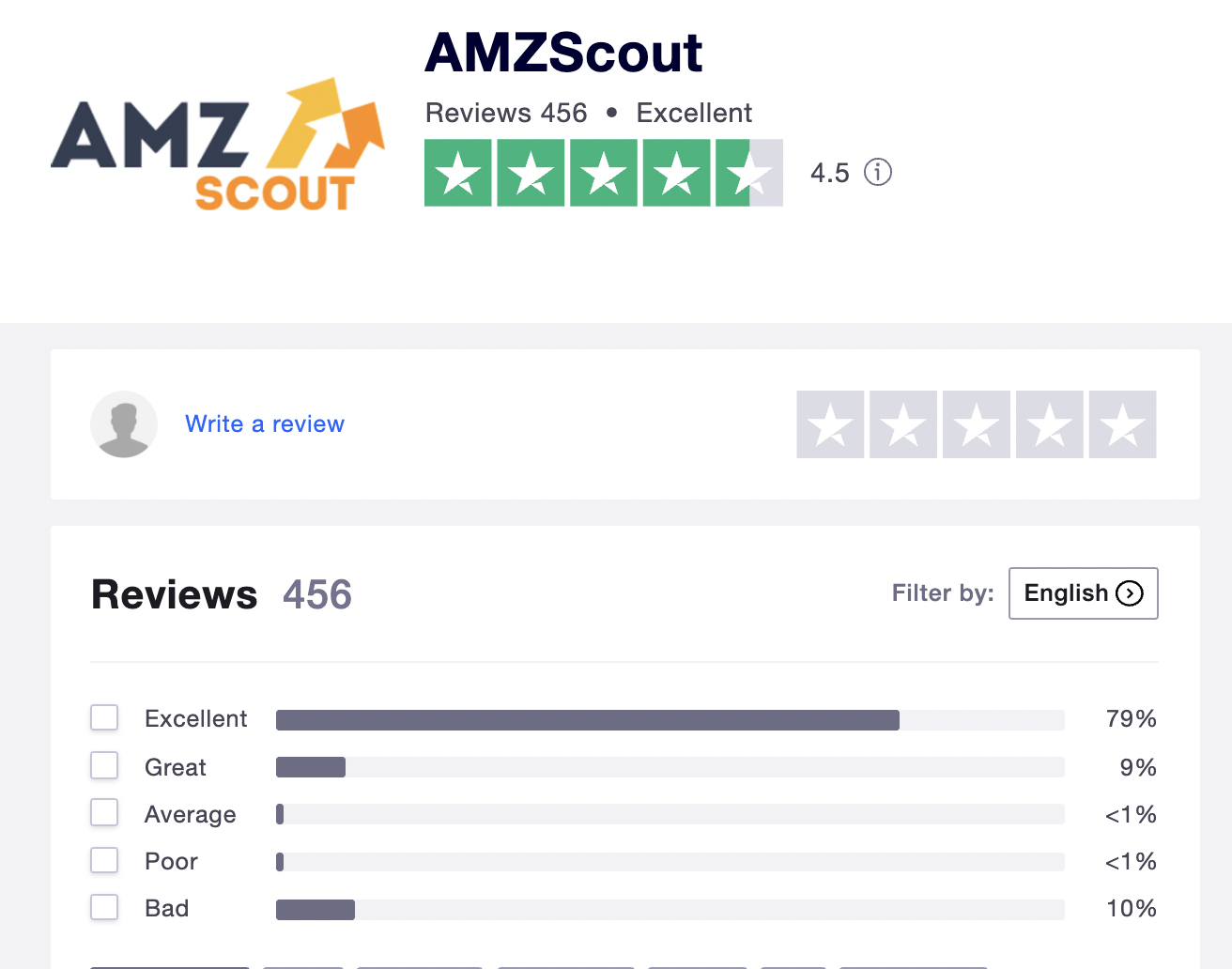
Task: Click the AMZScout logo image
Action: [218, 145]
